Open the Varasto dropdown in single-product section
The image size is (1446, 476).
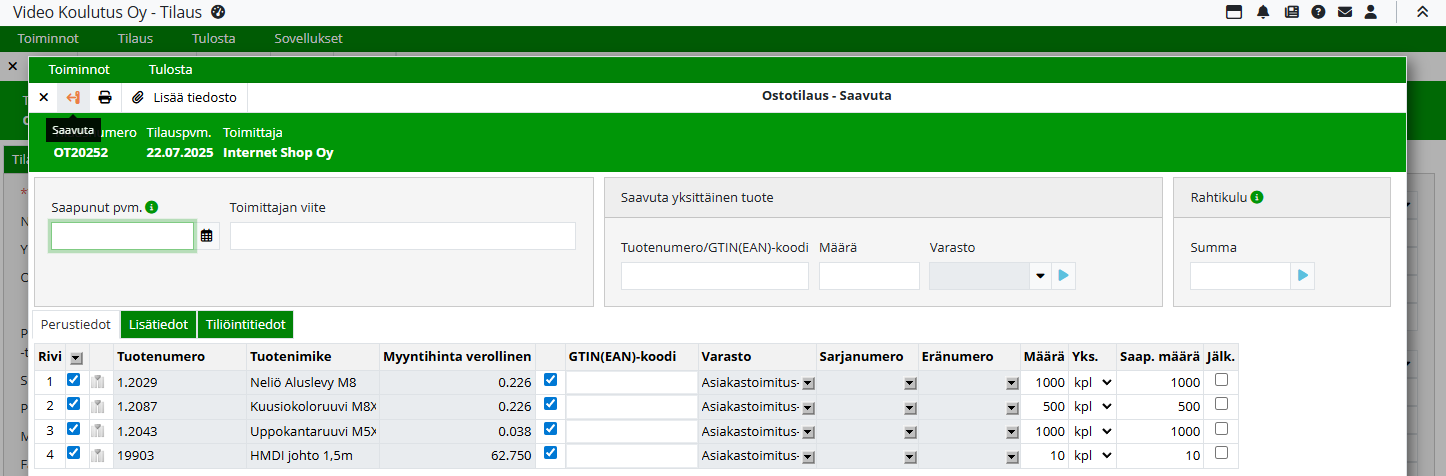tap(1040, 276)
